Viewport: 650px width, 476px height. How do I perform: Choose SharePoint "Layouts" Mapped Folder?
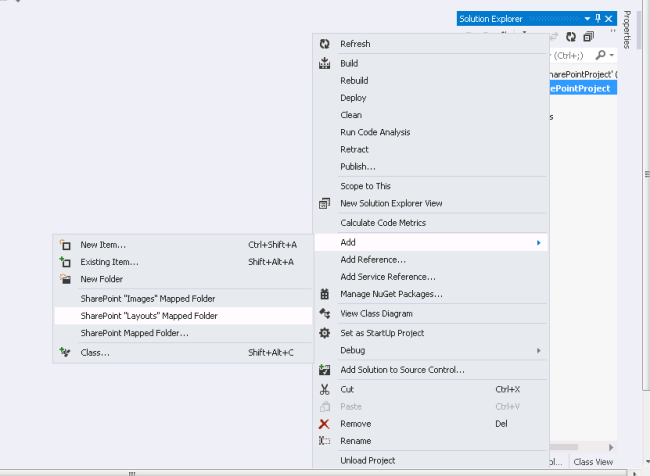pyautogui.click(x=183, y=316)
